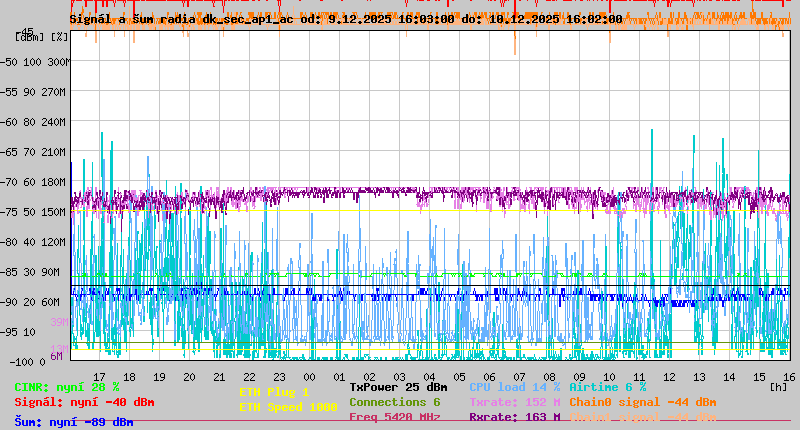Select the Txrate 152 M legend label
This screenshot has width=800, height=430.
(x=514, y=402)
